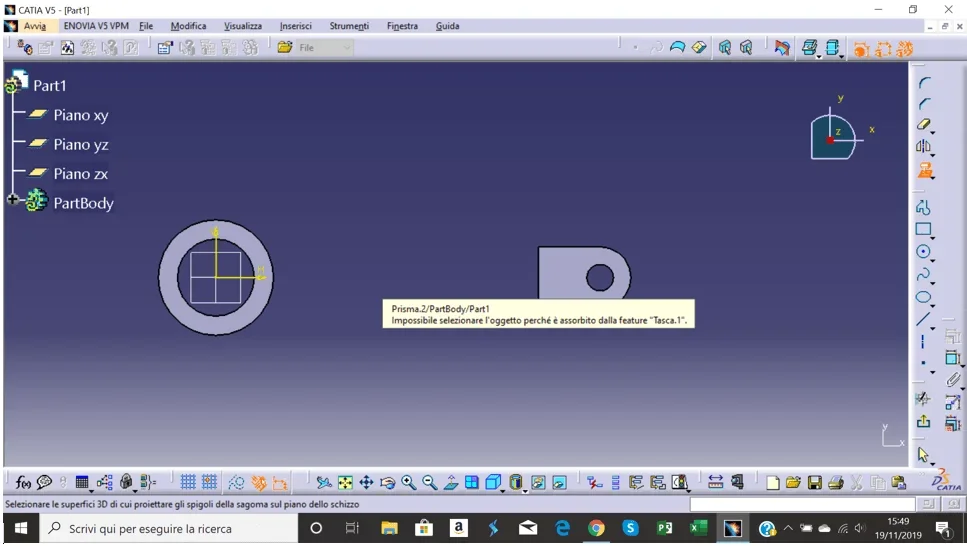The image size is (967, 546).
Task: Select the Axis sketch tool
Action: click(x=923, y=341)
